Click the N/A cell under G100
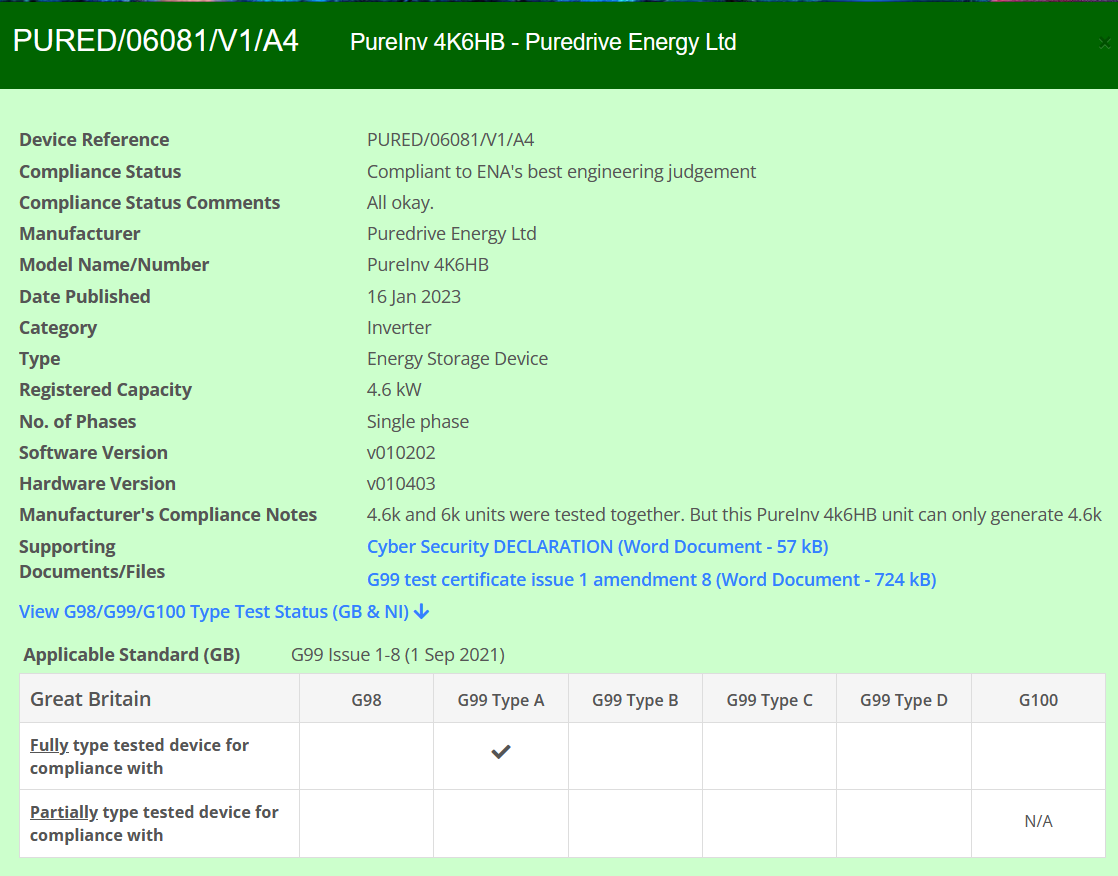The height and width of the screenshot is (876, 1118). [x=1038, y=820]
